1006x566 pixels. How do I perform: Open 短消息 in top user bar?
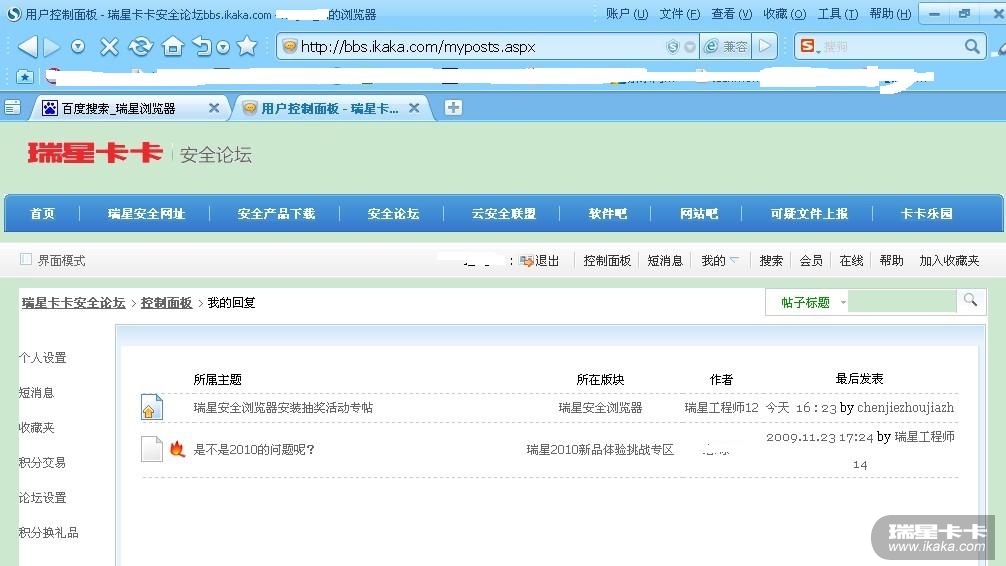[665, 261]
